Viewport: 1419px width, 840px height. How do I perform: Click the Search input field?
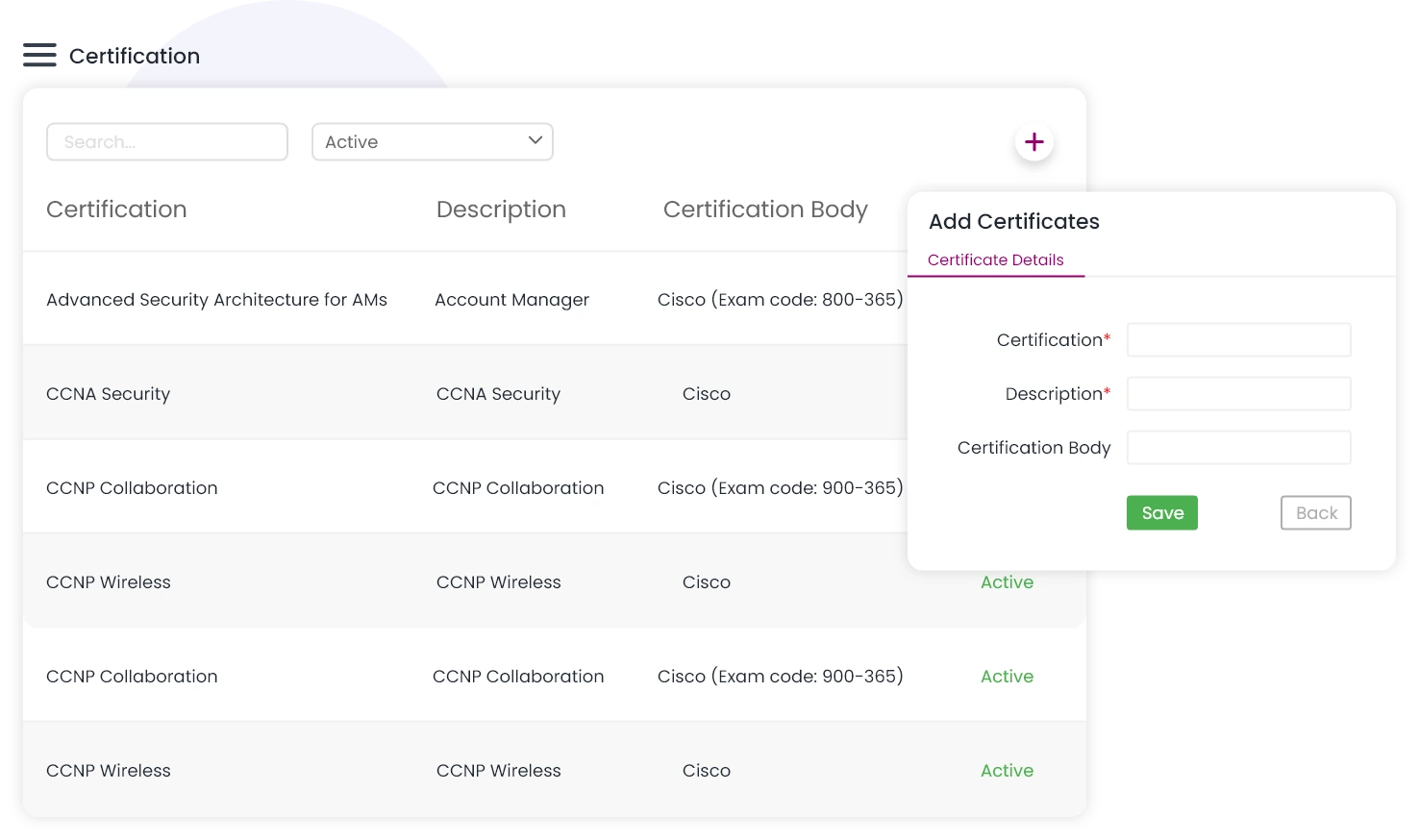[x=167, y=142]
